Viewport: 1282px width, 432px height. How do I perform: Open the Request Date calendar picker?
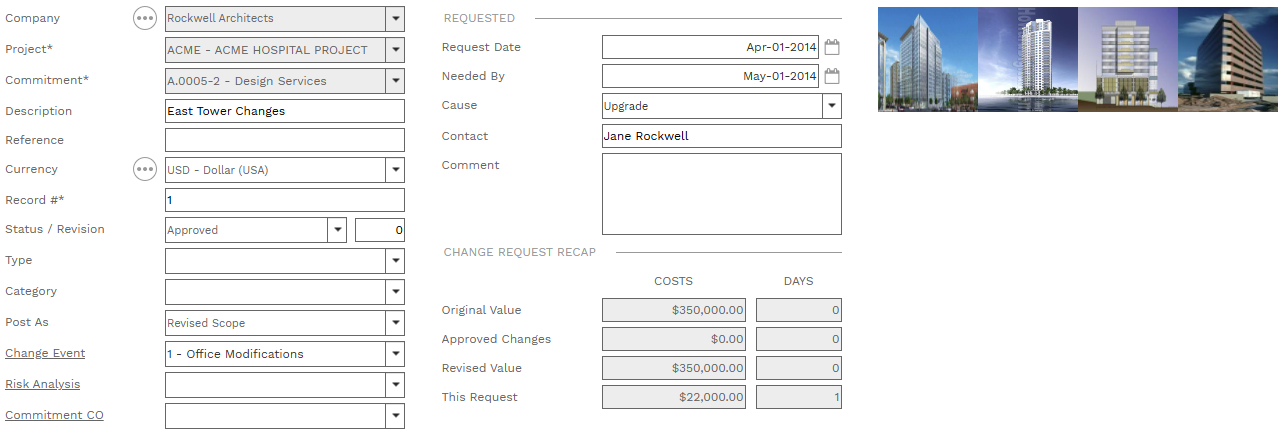coord(832,47)
